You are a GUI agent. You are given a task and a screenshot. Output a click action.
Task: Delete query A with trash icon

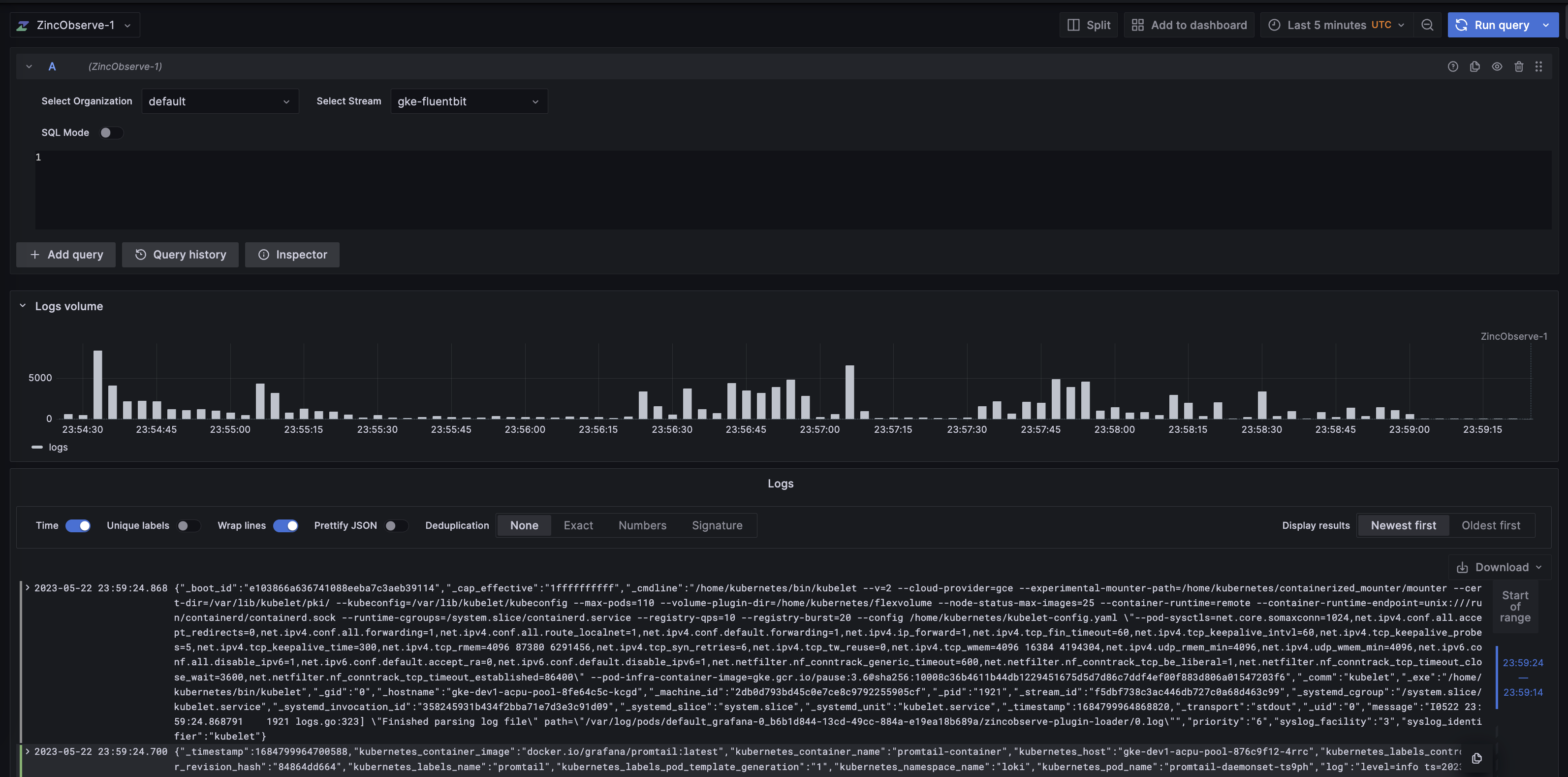1518,67
